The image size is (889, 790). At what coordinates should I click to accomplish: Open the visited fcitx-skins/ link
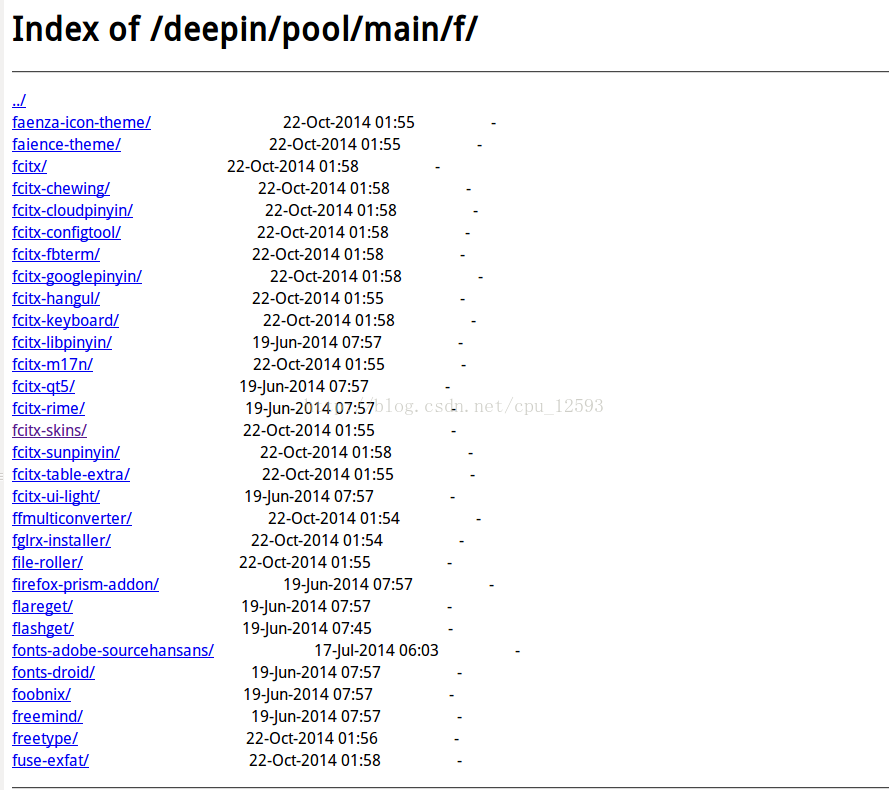click(x=49, y=431)
